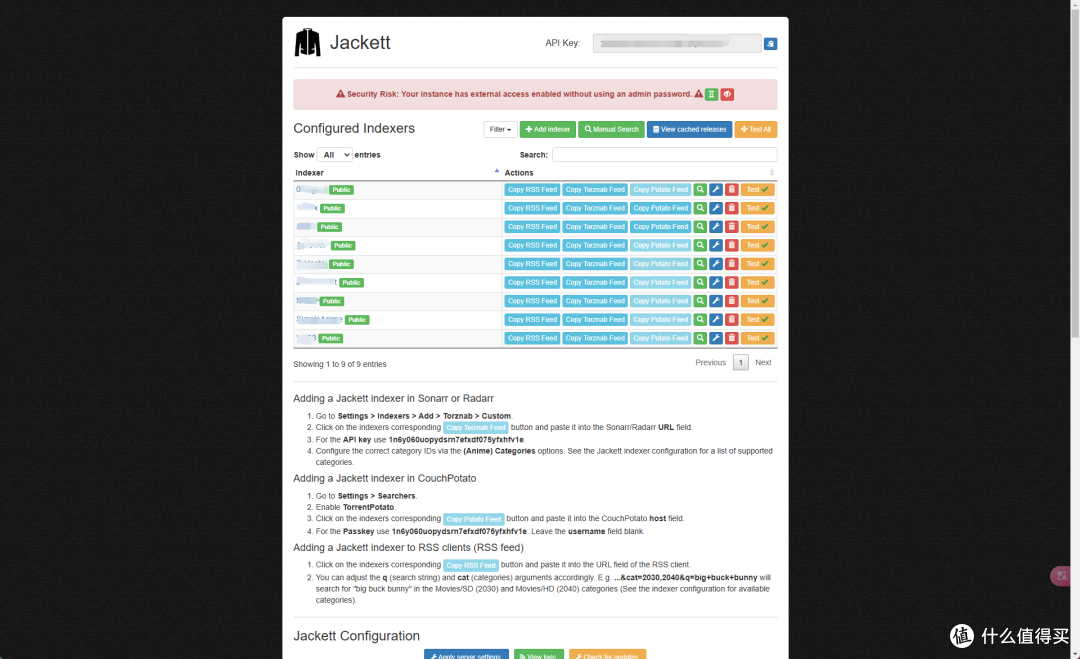
Task: Open the Show entries dropdown set to All
Action: 335,155
